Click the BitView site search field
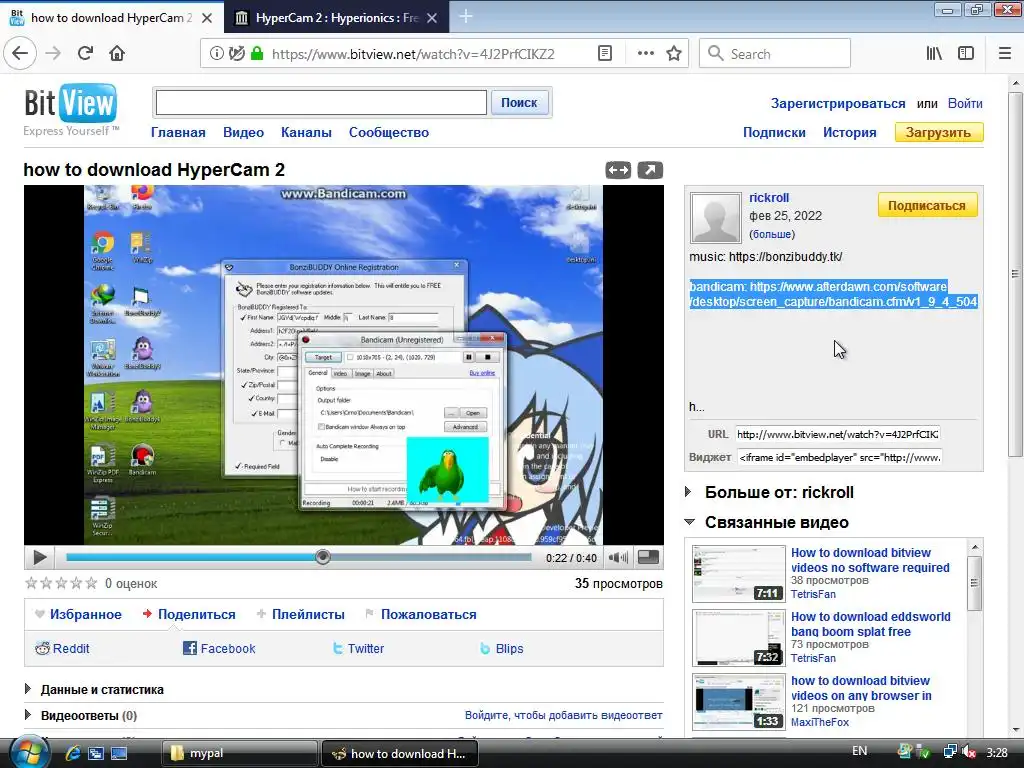Image resolution: width=1024 pixels, height=768 pixels. pos(321,103)
